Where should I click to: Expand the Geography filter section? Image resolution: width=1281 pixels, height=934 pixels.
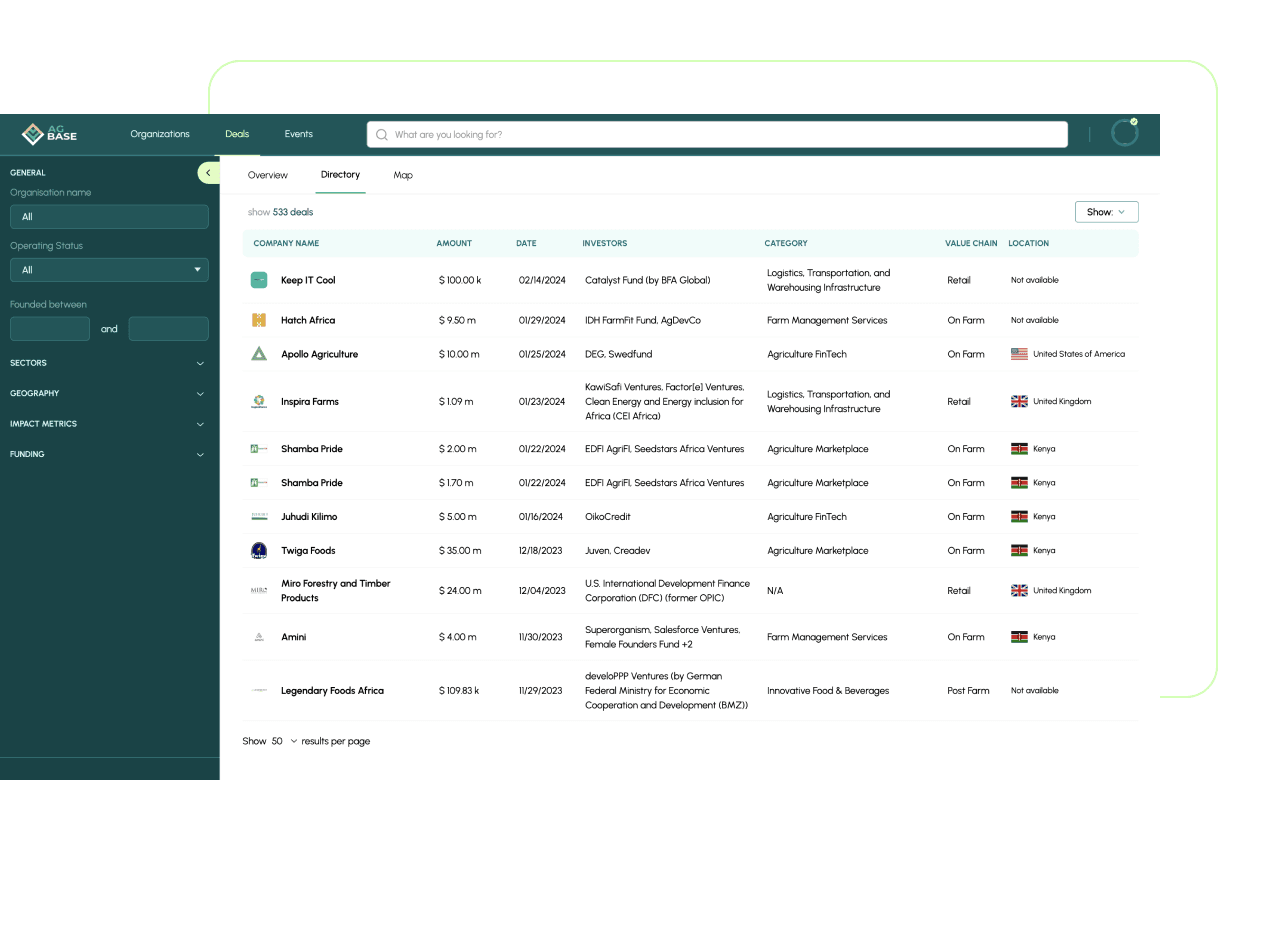[109, 394]
